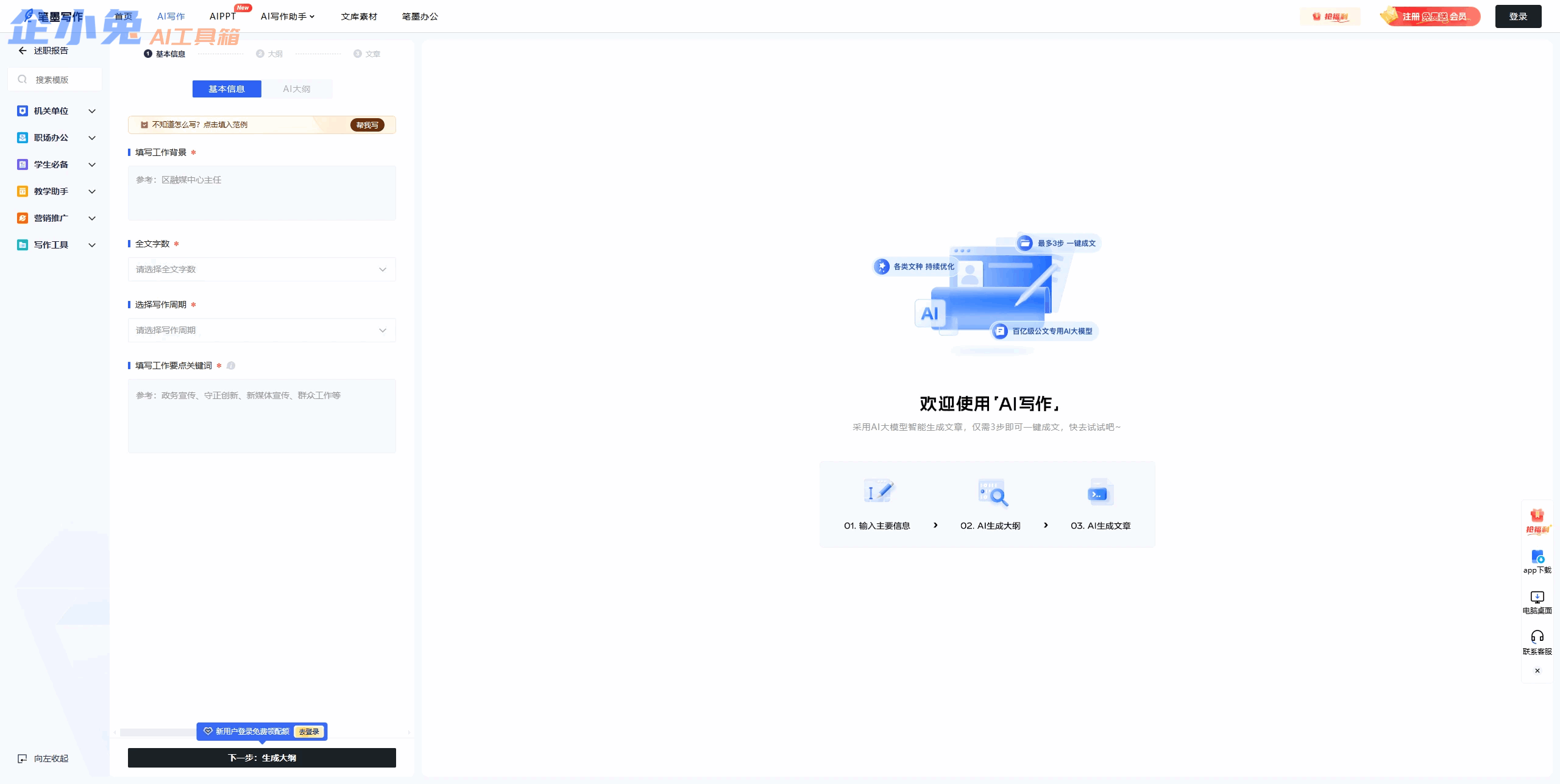The height and width of the screenshot is (784, 1560).
Task: Click the 注册免费送会员 button
Action: click(x=1431, y=16)
